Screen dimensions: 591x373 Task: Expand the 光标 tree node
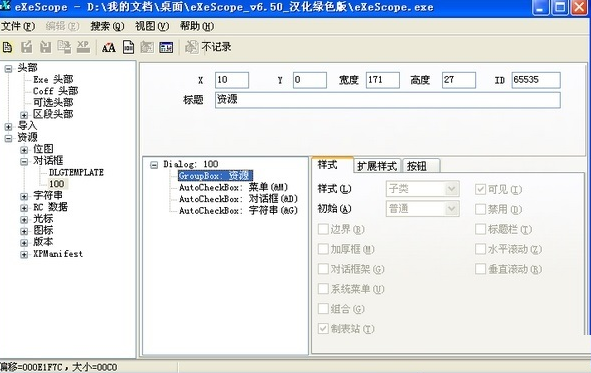point(24,220)
